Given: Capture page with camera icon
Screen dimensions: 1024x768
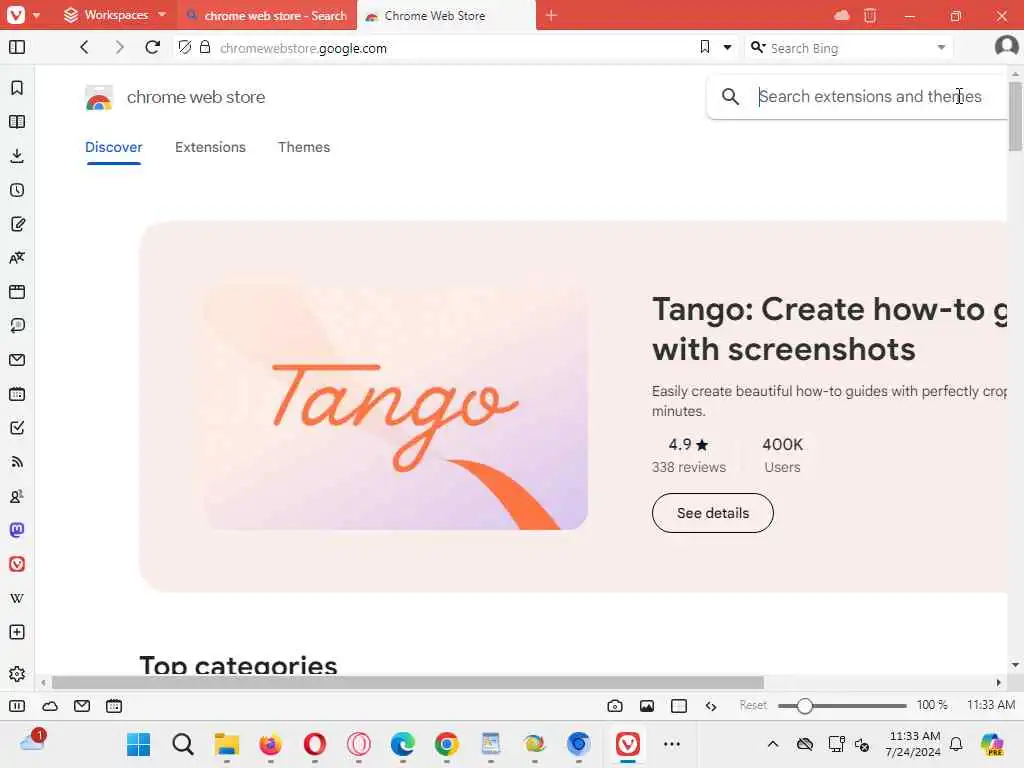Looking at the screenshot, I should click(615, 706).
